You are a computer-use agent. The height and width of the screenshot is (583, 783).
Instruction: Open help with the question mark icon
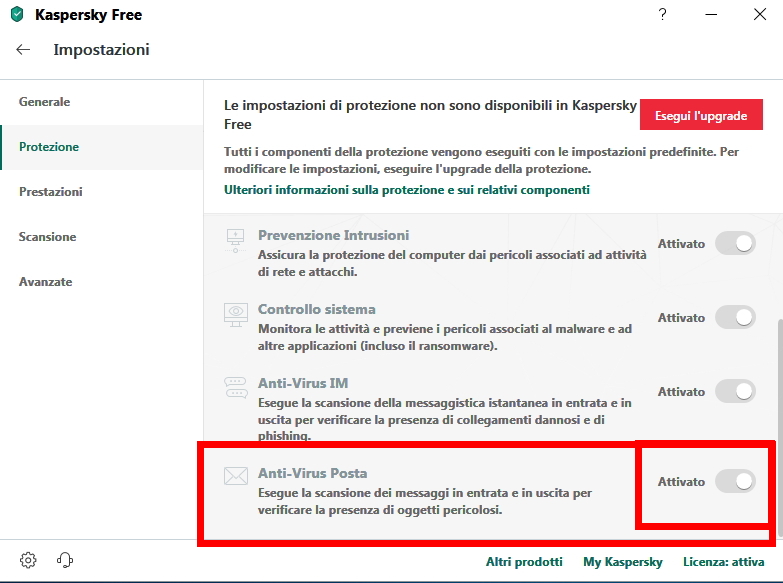662,14
